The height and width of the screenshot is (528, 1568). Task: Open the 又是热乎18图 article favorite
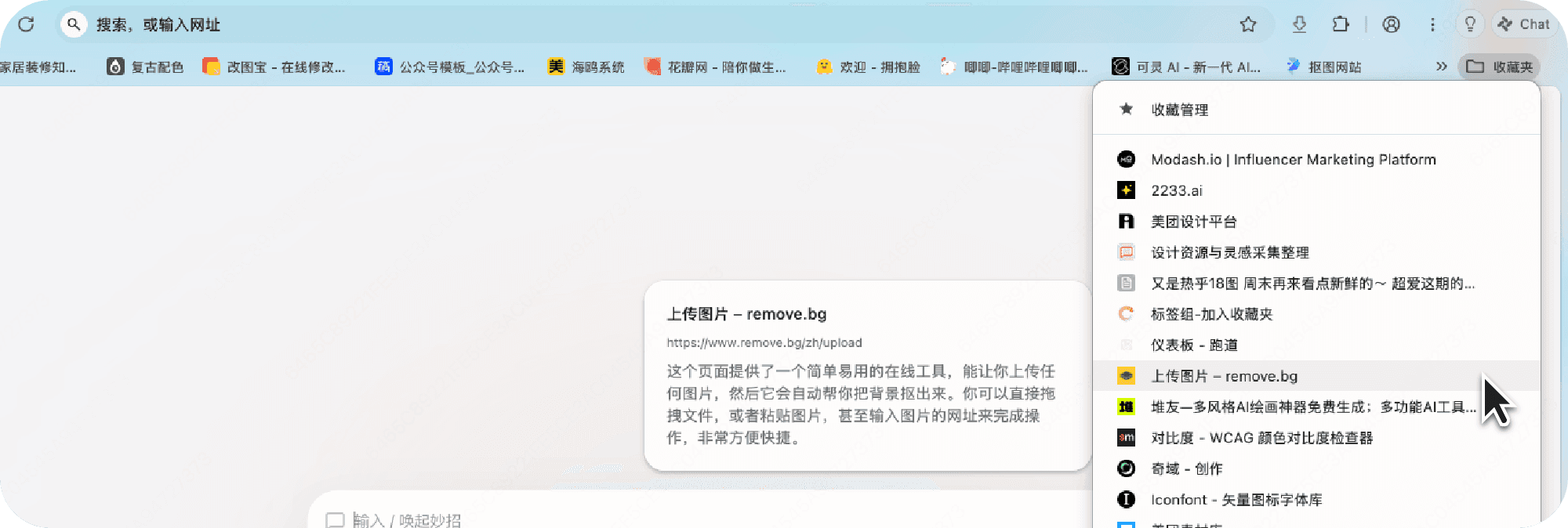1316,284
